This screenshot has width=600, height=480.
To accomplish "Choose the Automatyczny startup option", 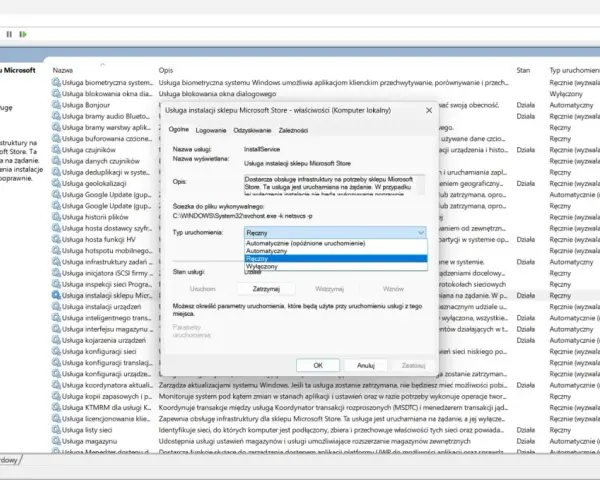I will tap(336, 251).
